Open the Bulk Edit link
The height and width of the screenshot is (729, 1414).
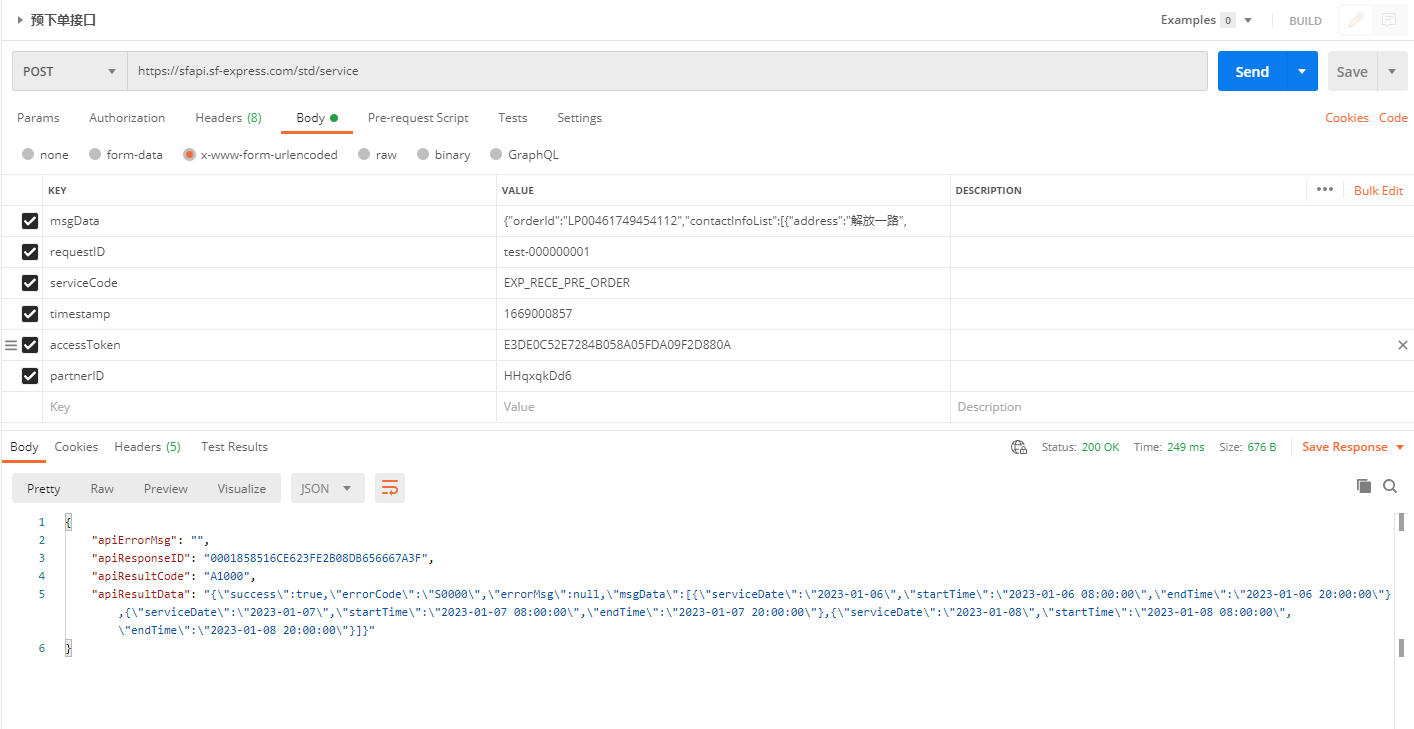(x=1378, y=190)
